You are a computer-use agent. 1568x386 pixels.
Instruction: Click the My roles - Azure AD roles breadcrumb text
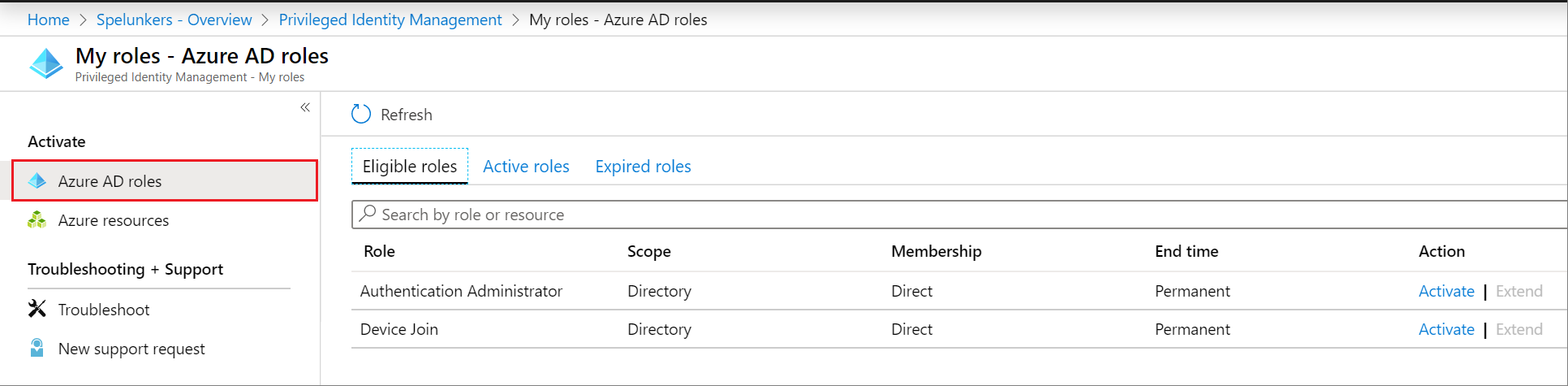point(618,20)
